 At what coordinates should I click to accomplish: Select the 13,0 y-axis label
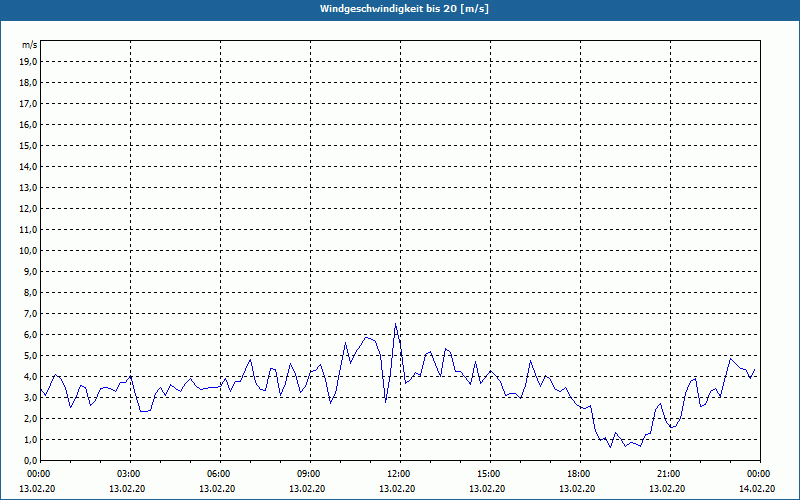click(28, 188)
